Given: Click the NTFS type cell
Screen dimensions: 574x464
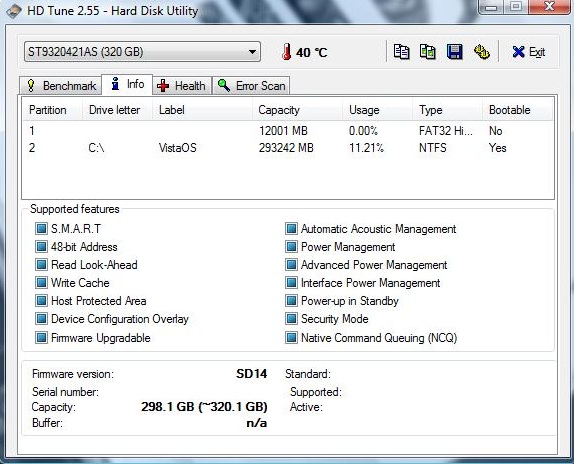Looking at the screenshot, I should point(433,148).
